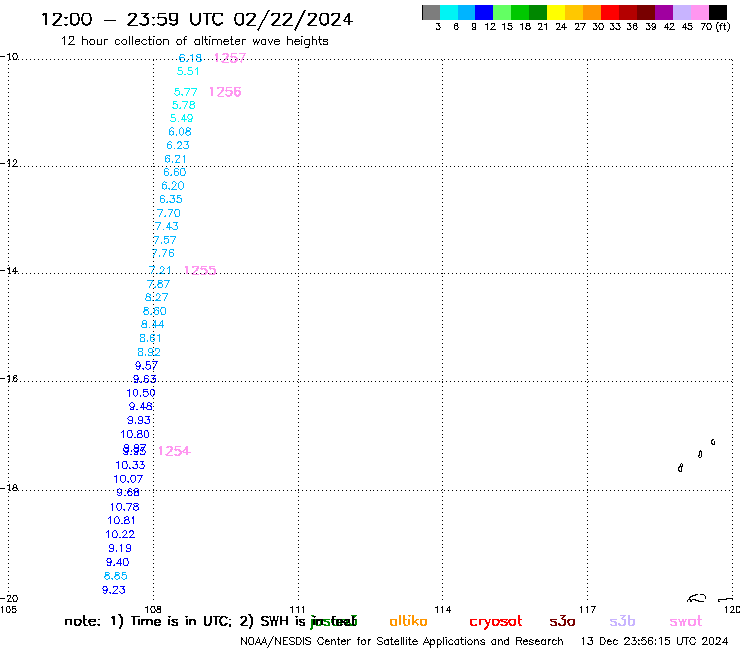This screenshot has height=650, width=740.
Task: Click the value 6.23
Action: [178, 145]
